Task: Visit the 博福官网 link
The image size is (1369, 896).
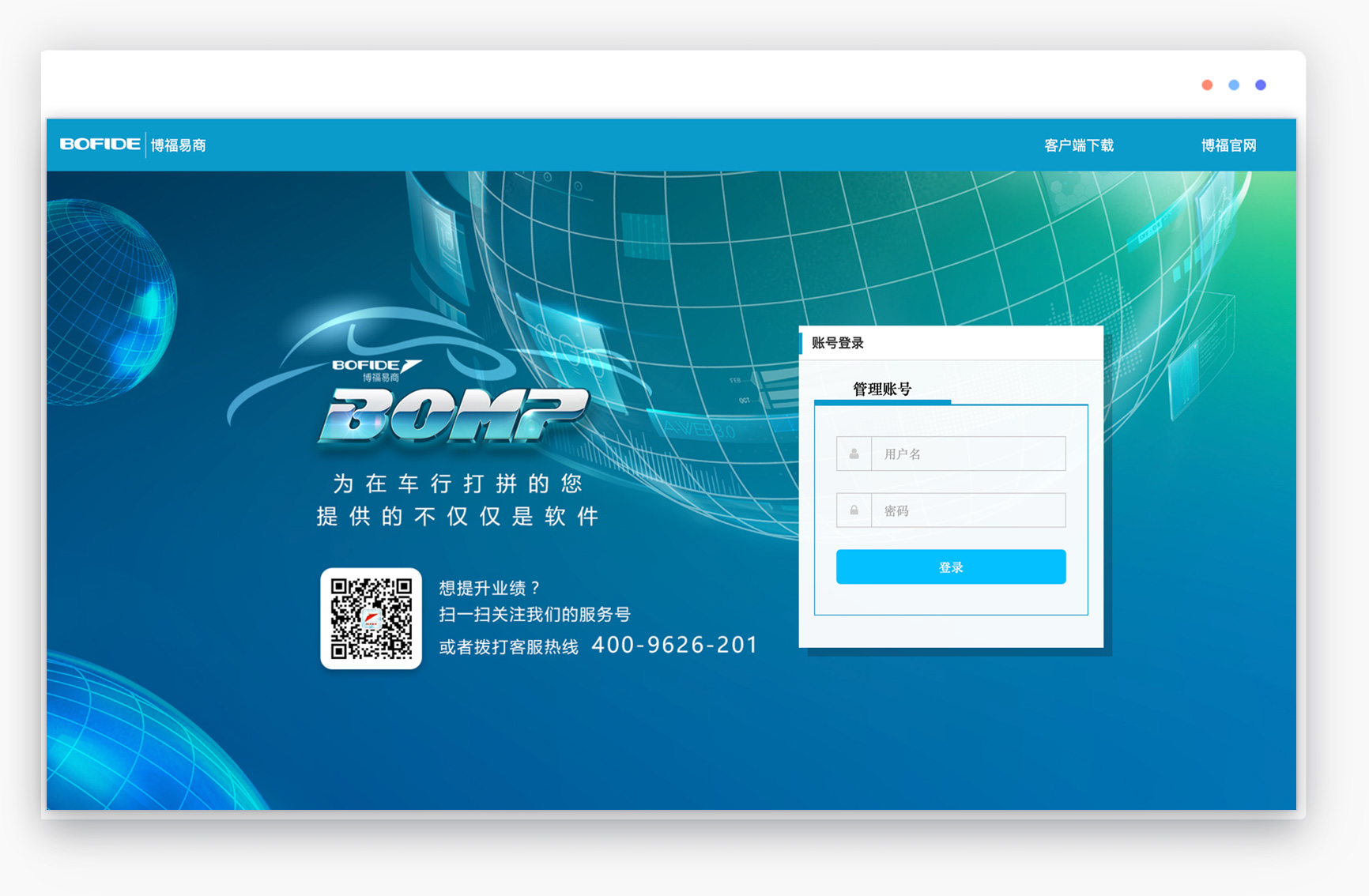Action: (x=1228, y=145)
